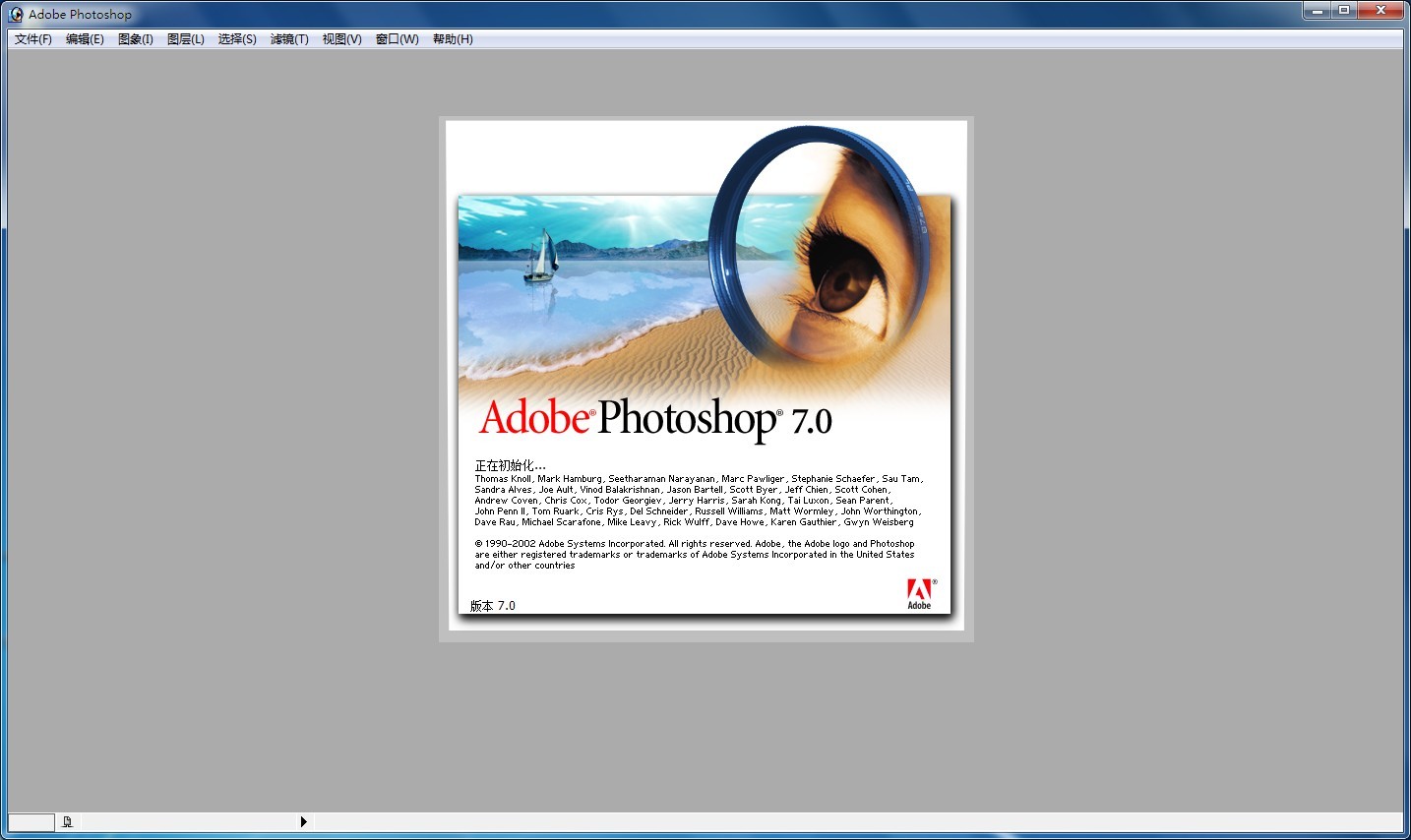This screenshot has height=840, width=1411.
Task: Click the document icon in status bar
Action: tap(67, 821)
